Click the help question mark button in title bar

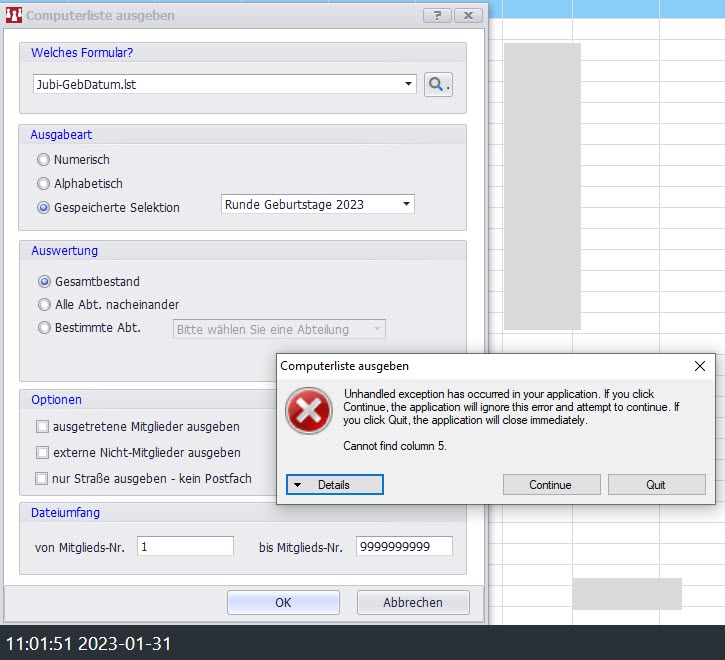tap(437, 16)
